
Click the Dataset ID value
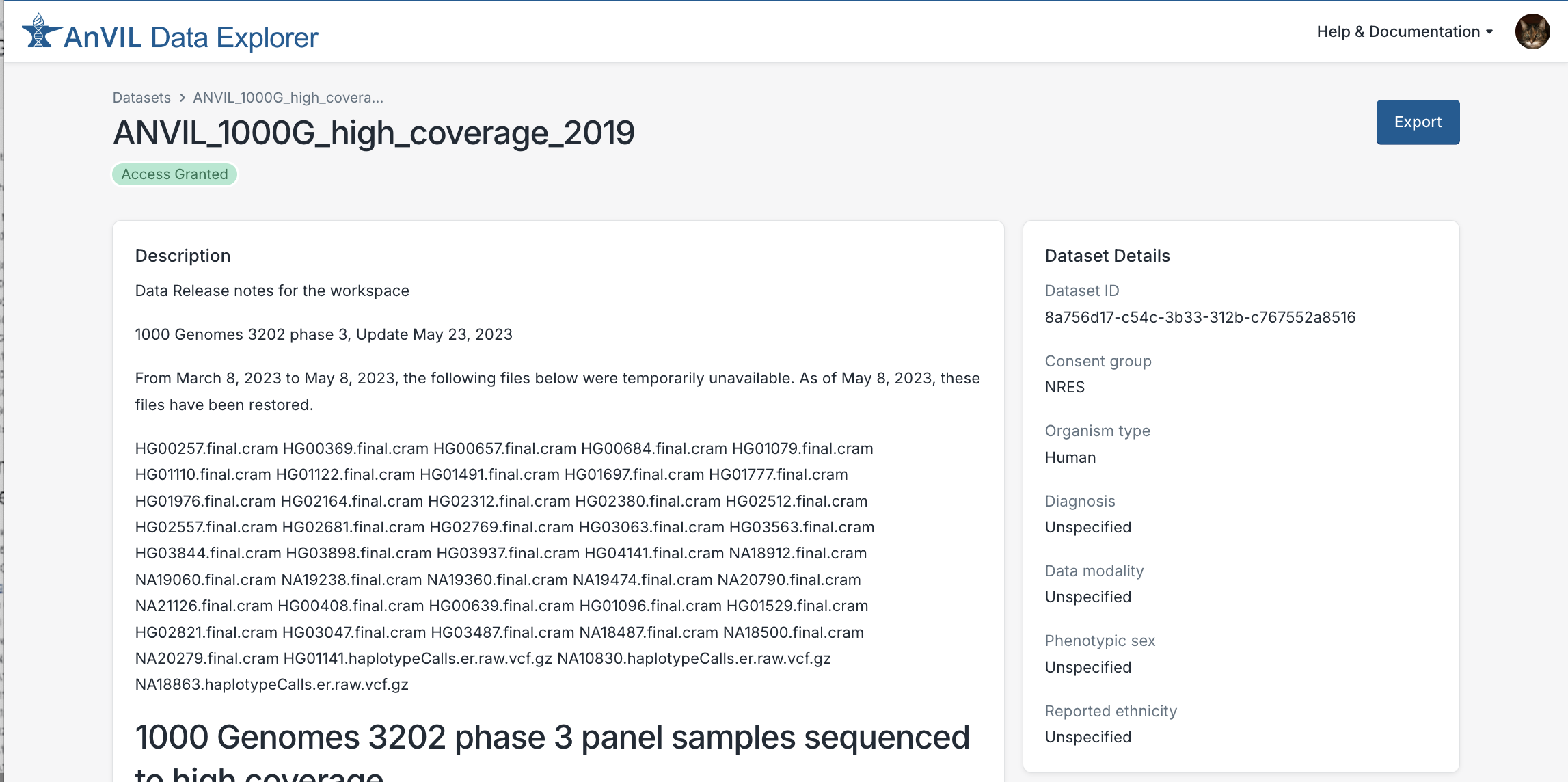[1200, 317]
